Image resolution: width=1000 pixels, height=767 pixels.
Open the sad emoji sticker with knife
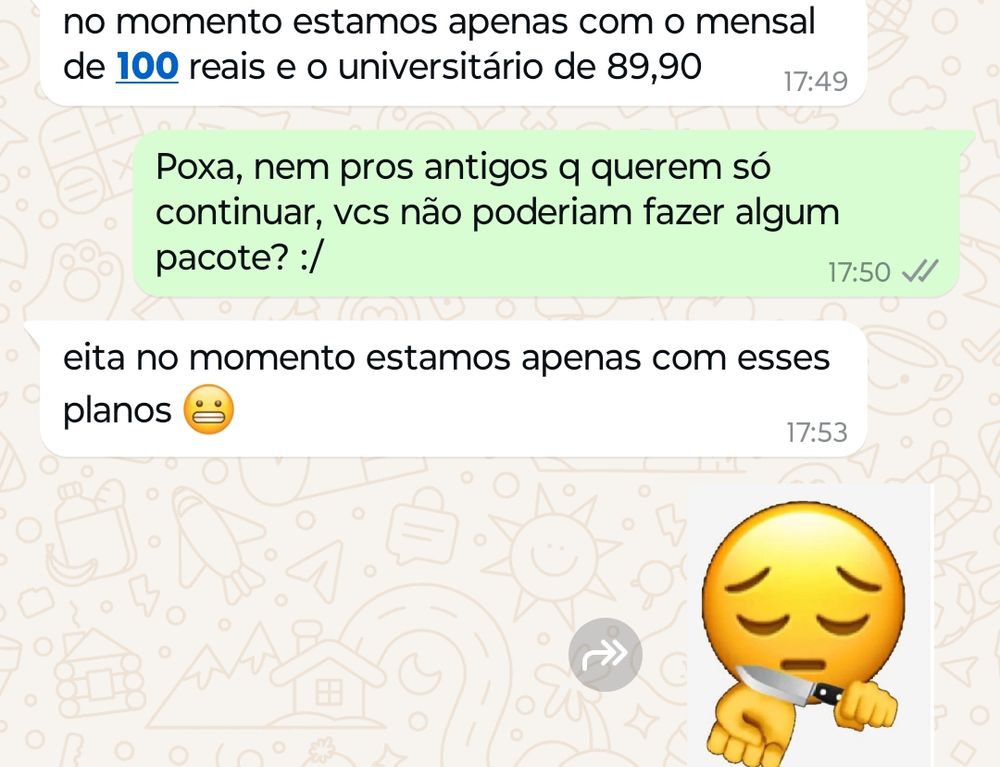pos(807,626)
